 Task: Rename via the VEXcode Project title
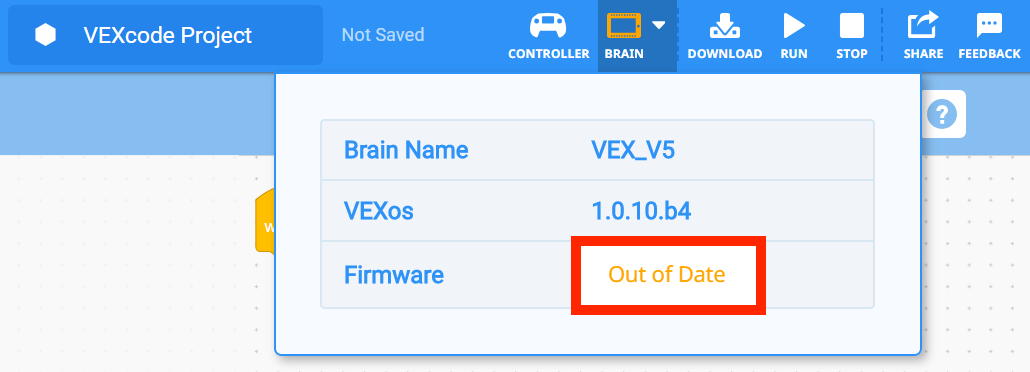click(168, 35)
